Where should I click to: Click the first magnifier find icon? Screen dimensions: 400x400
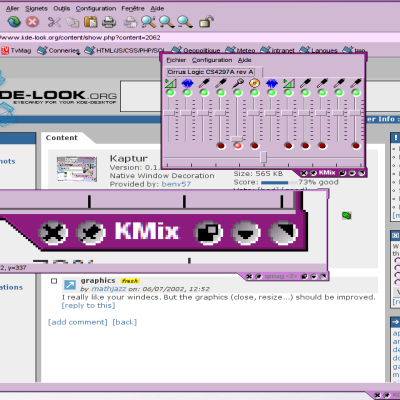(x=148, y=22)
